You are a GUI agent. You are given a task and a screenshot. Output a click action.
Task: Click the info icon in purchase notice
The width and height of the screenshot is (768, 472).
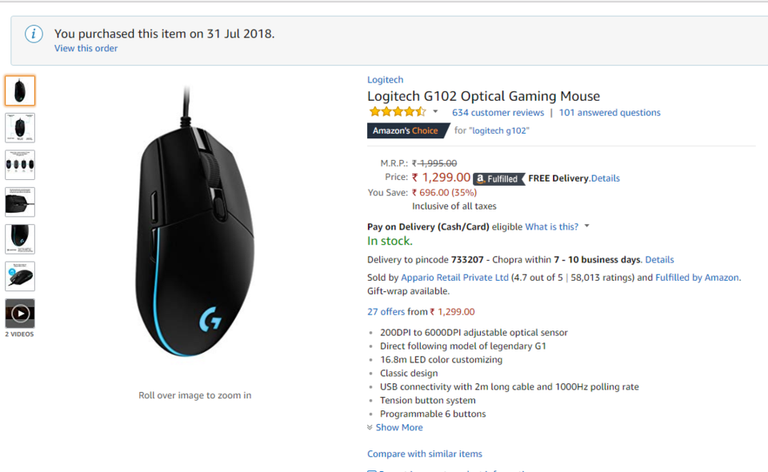pos(34,34)
